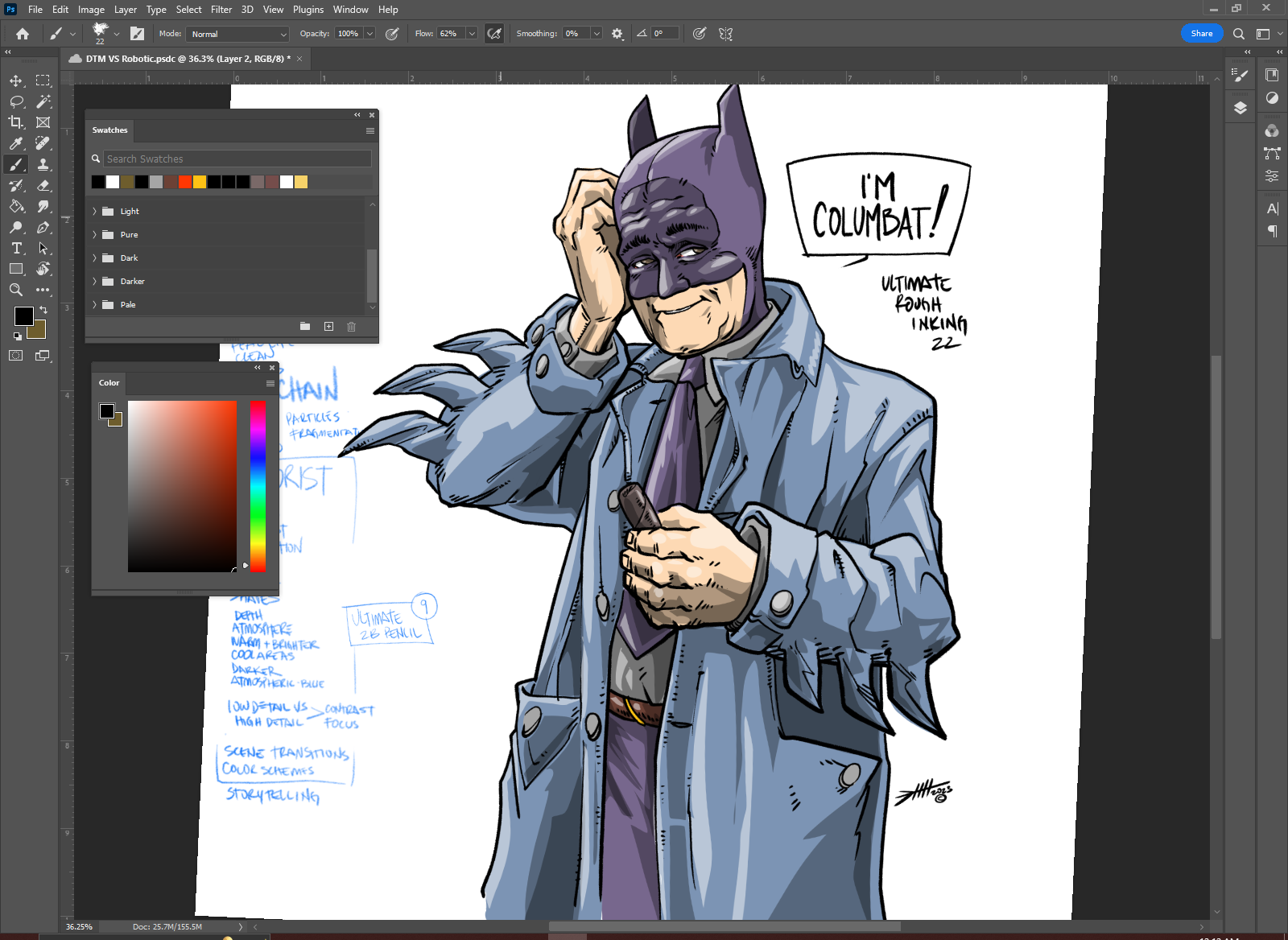Open the Layers panel icon
This screenshot has height=940, width=1288.
[1241, 108]
